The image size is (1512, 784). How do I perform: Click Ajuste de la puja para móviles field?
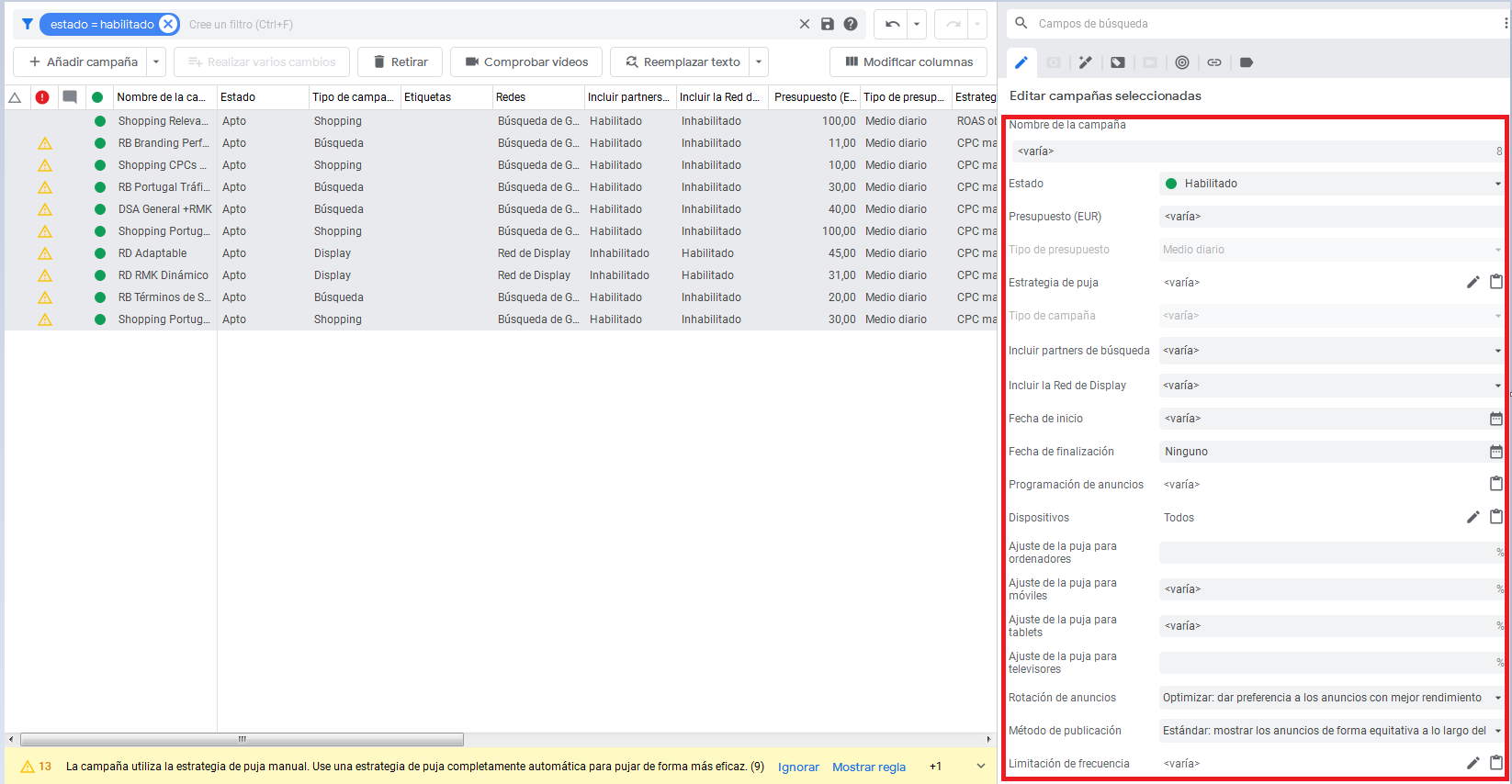(x=1331, y=589)
